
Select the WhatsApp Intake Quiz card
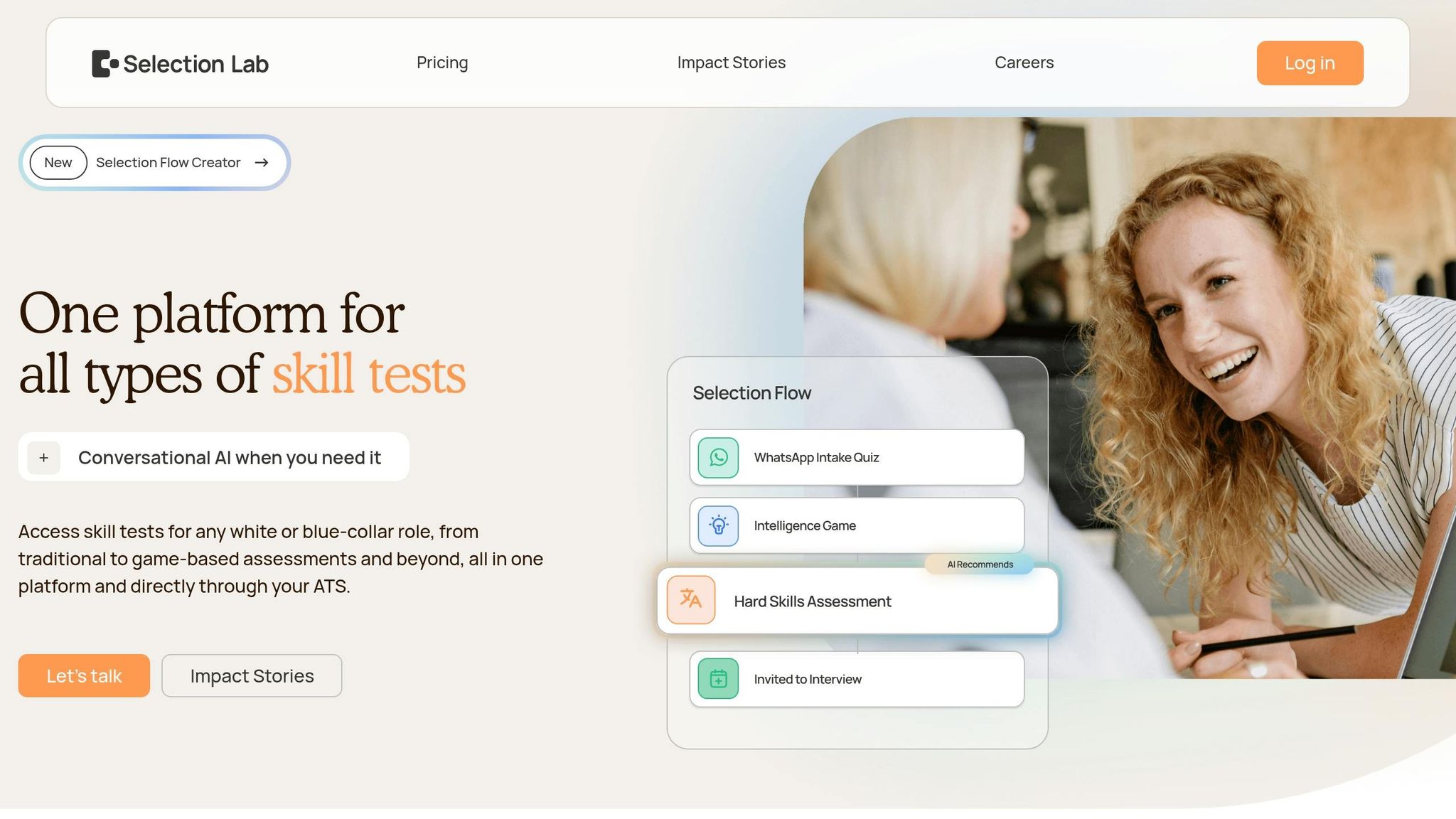pyautogui.click(x=857, y=458)
